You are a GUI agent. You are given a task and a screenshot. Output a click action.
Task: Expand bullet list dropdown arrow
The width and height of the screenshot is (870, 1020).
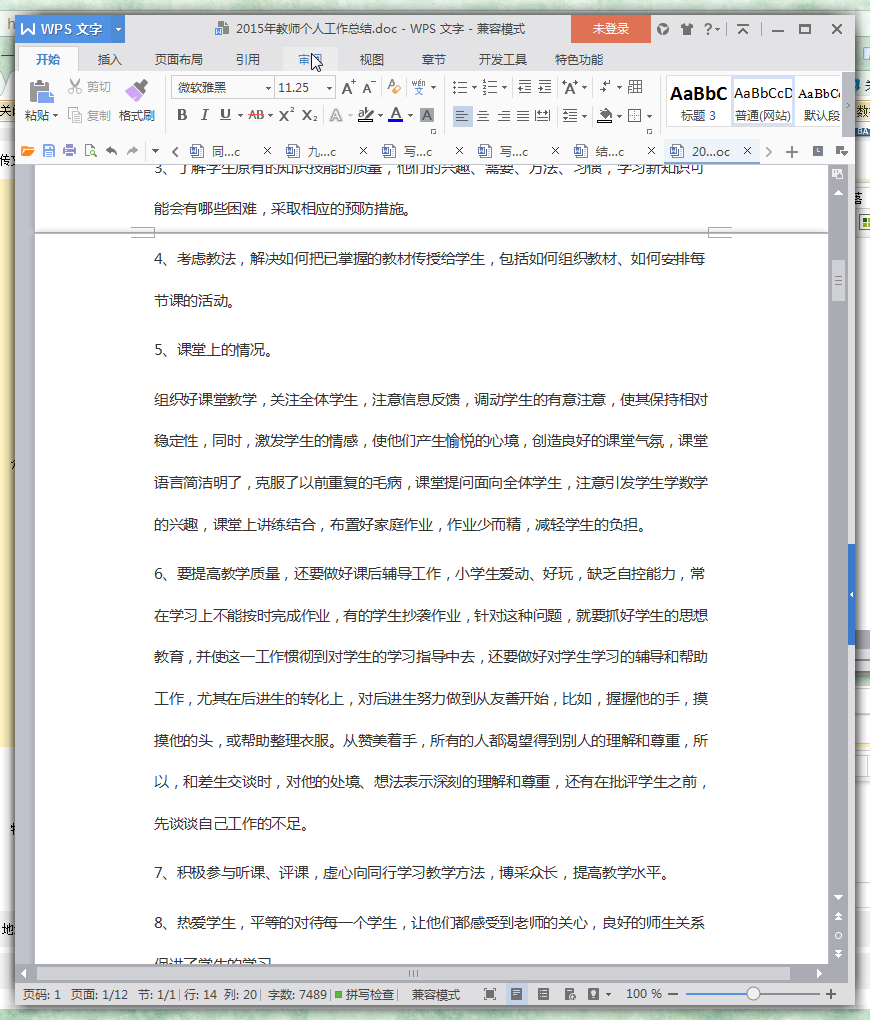(474, 87)
